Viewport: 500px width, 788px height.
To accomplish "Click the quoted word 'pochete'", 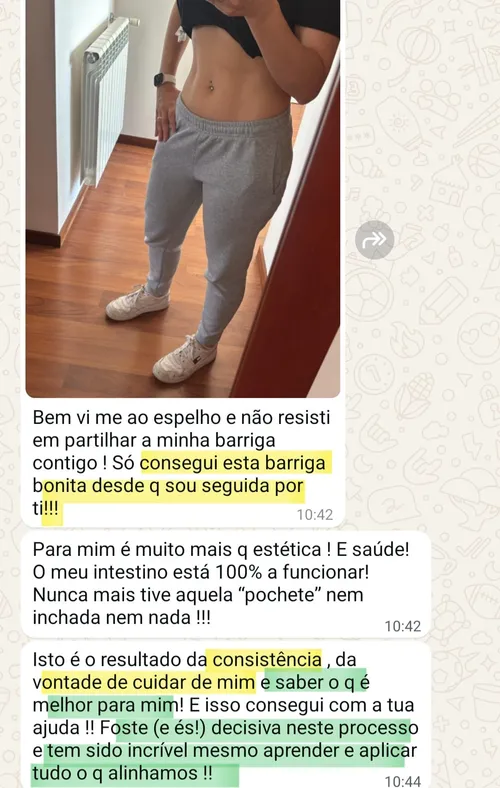I will pyautogui.click(x=283, y=595).
